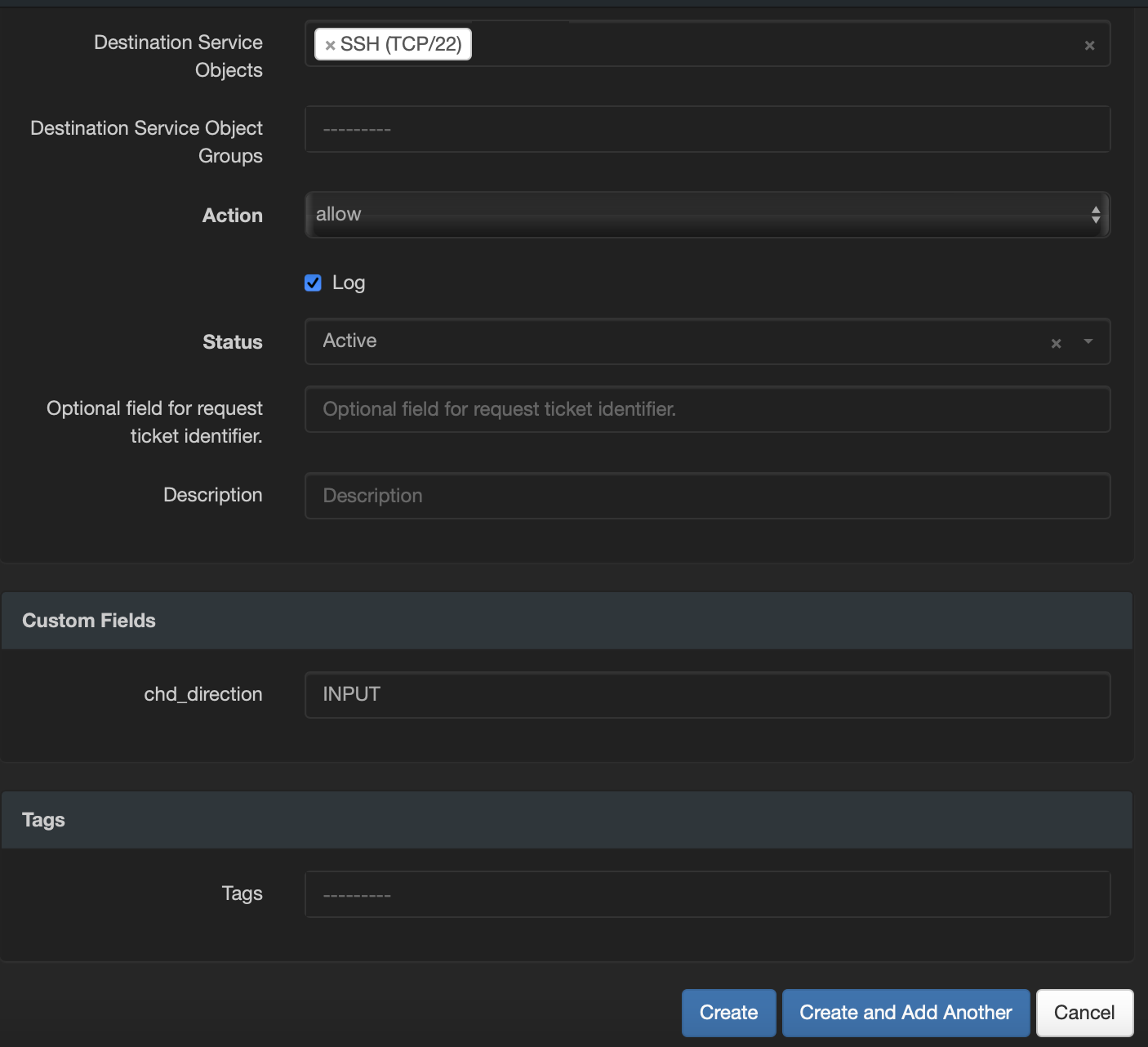1148x1047 pixels.
Task: Click the request ticket identifier field
Action: point(707,409)
